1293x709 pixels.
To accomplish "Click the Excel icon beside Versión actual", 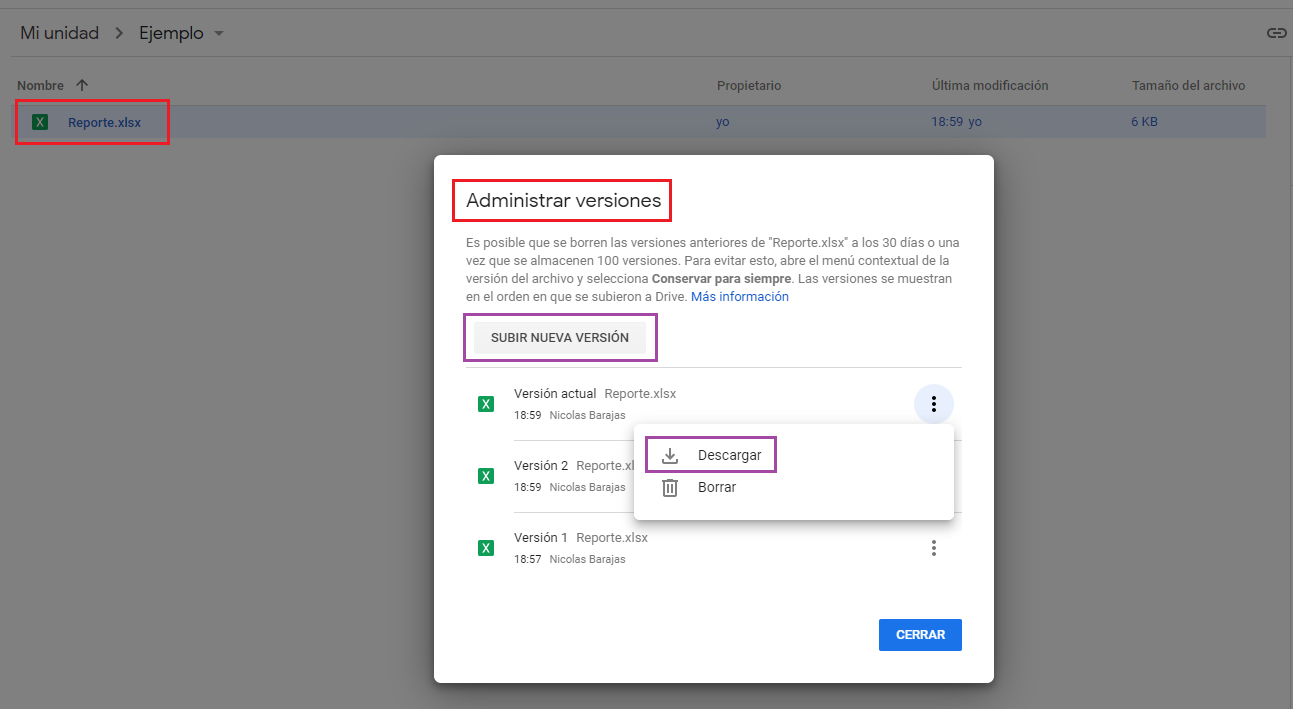I will click(x=486, y=404).
